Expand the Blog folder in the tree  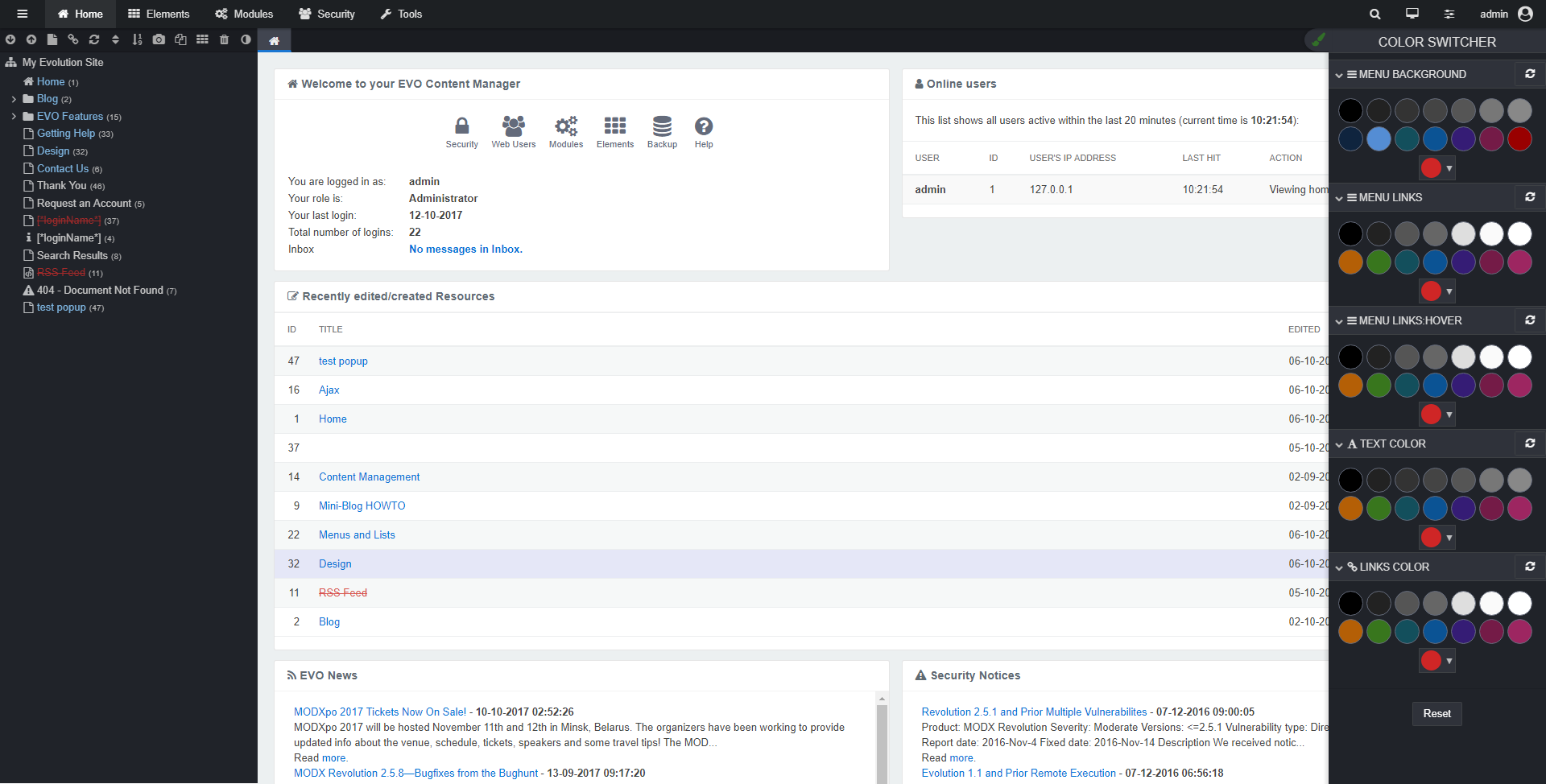click(14, 98)
